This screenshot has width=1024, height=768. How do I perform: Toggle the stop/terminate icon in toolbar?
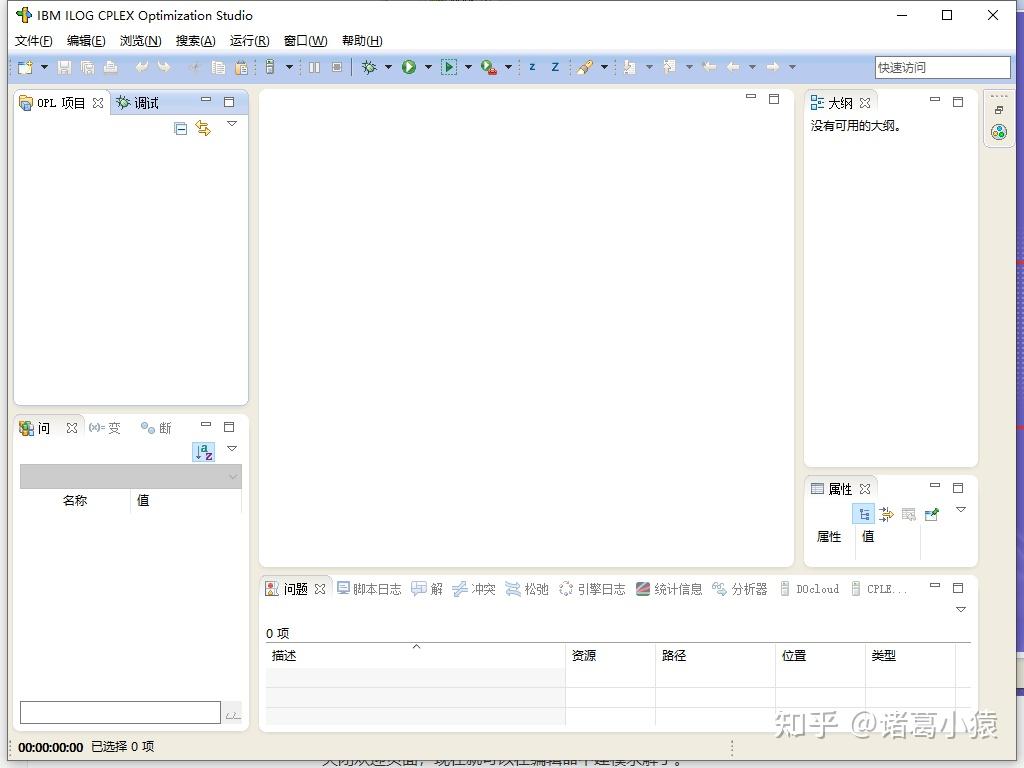(x=337, y=67)
